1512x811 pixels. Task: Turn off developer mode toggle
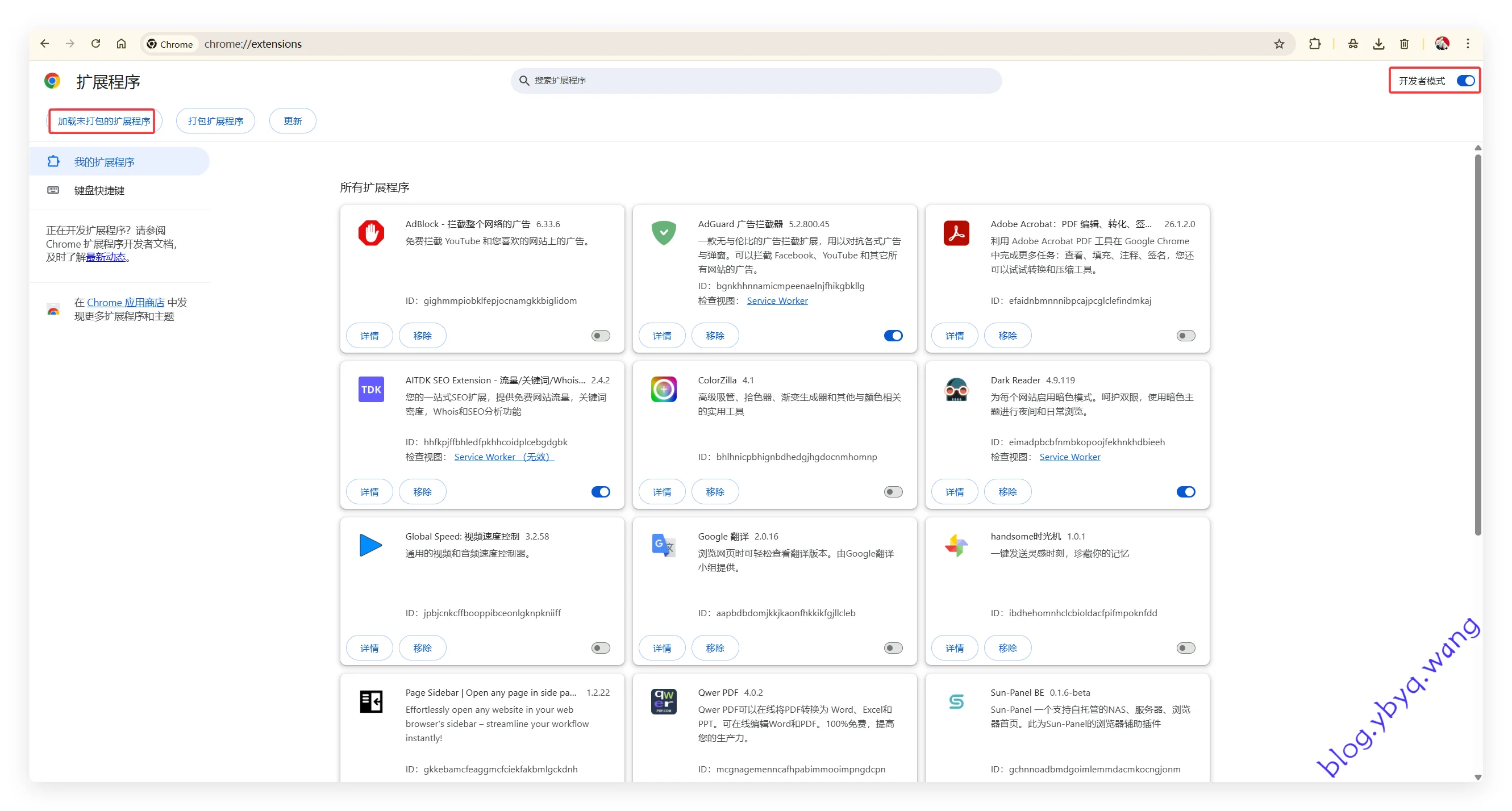tap(1465, 81)
